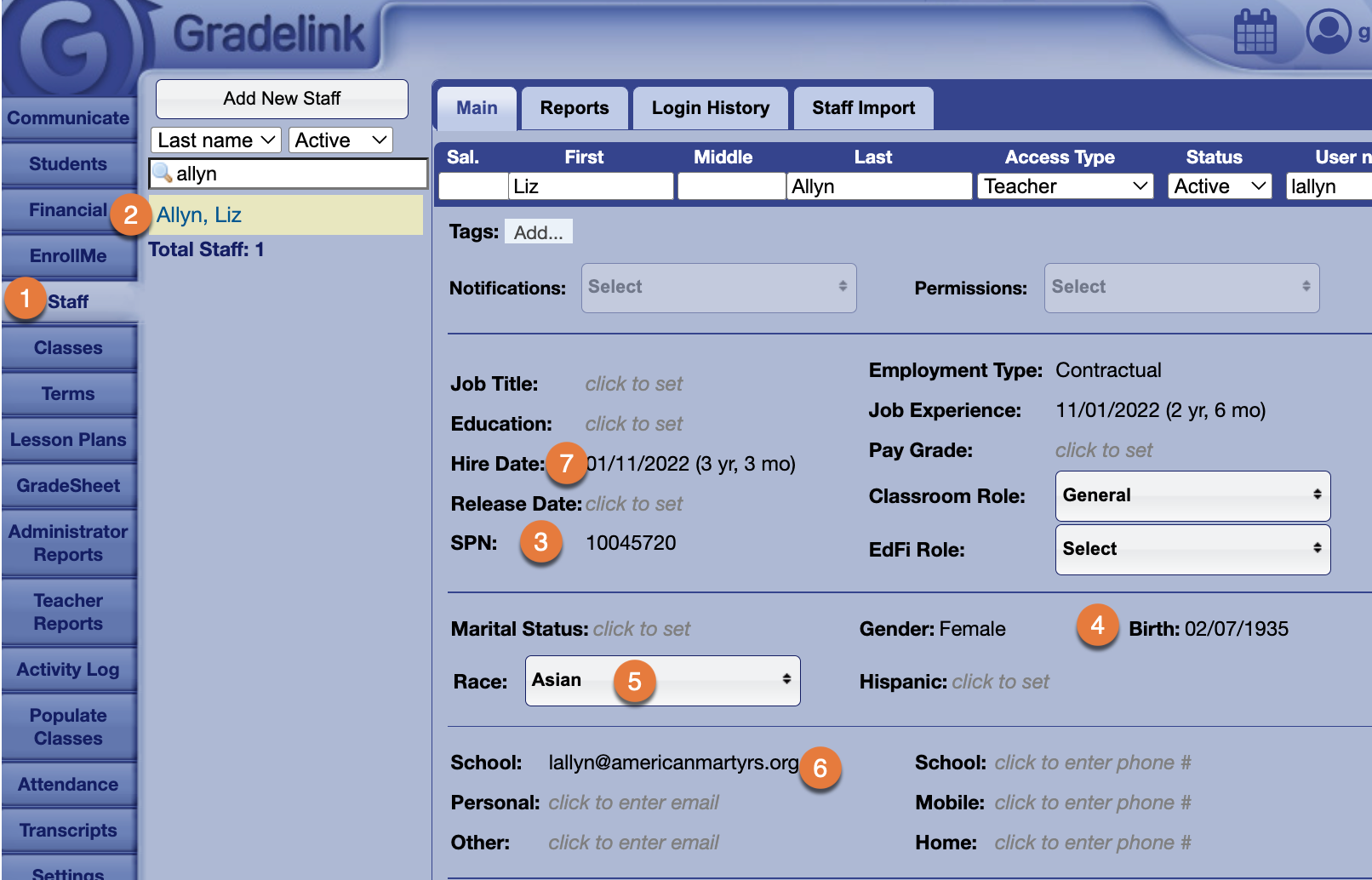Open the user profile icon
Image resolution: width=1372 pixels, height=880 pixels.
pos(1329,31)
